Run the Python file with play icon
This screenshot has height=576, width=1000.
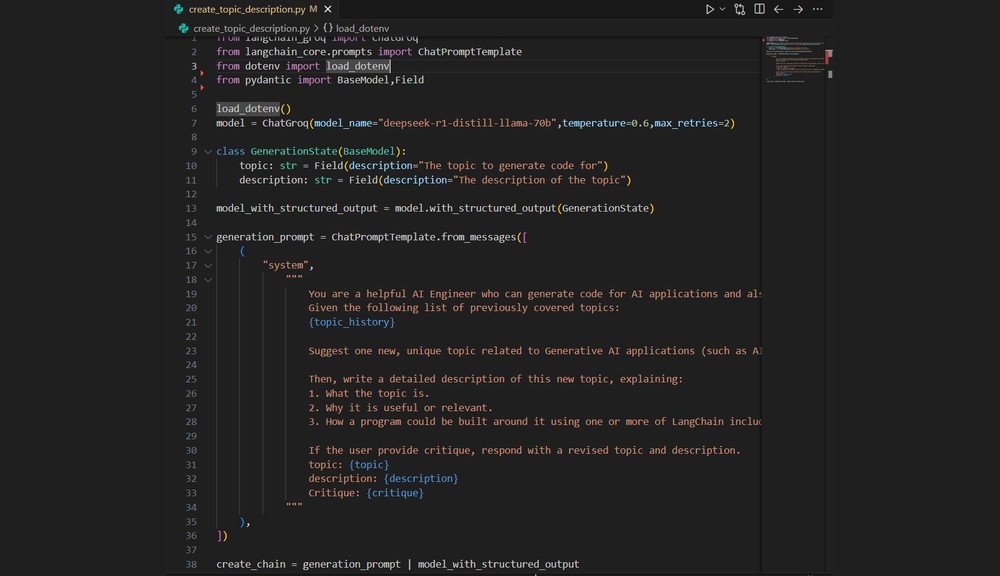(709, 9)
